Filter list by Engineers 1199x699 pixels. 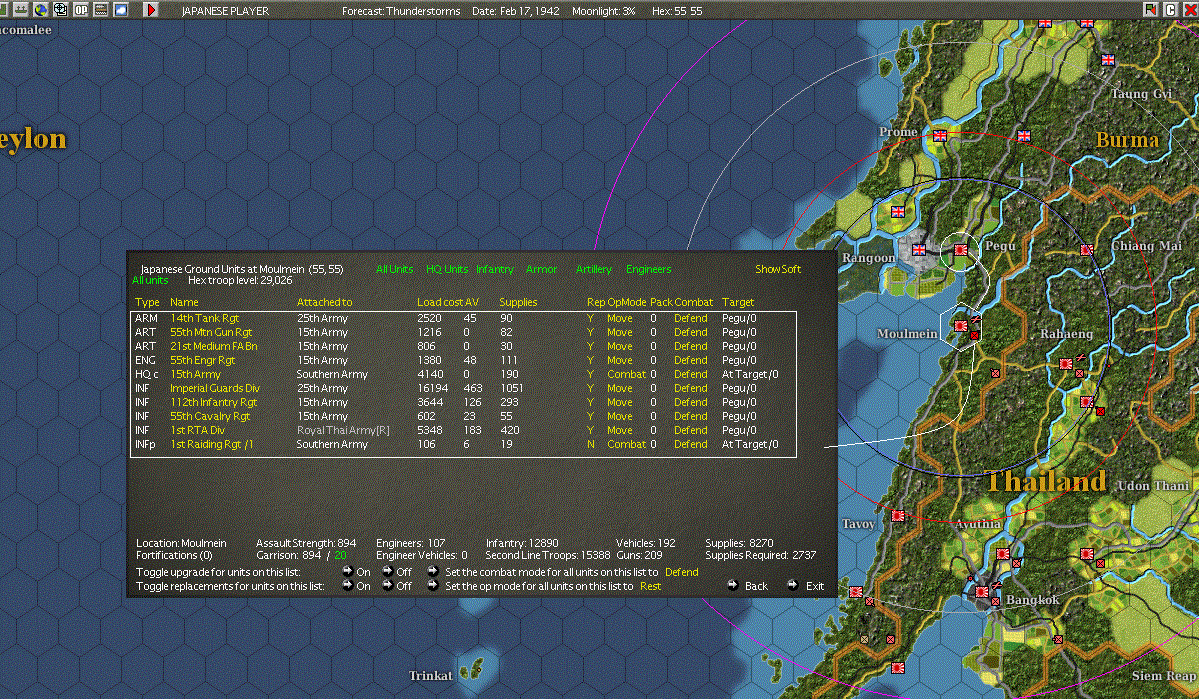(648, 269)
